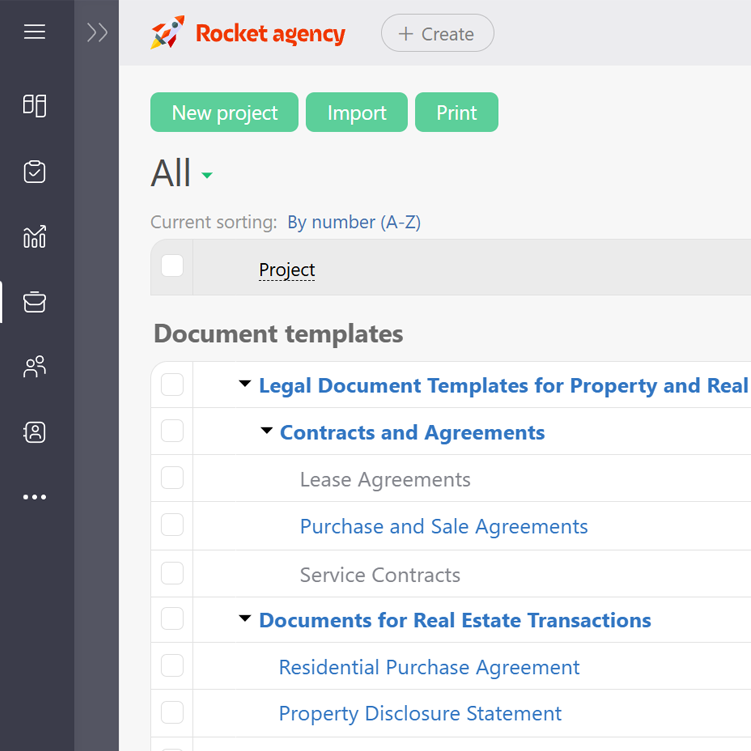Open Documents for Real Estate Transactions
Viewport: 751px width, 751px height.
click(x=455, y=620)
